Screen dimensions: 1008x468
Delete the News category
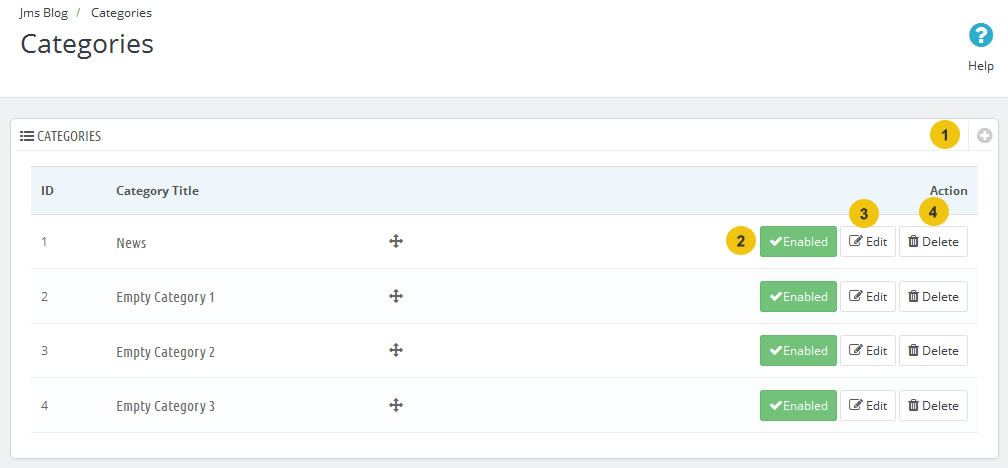(933, 242)
